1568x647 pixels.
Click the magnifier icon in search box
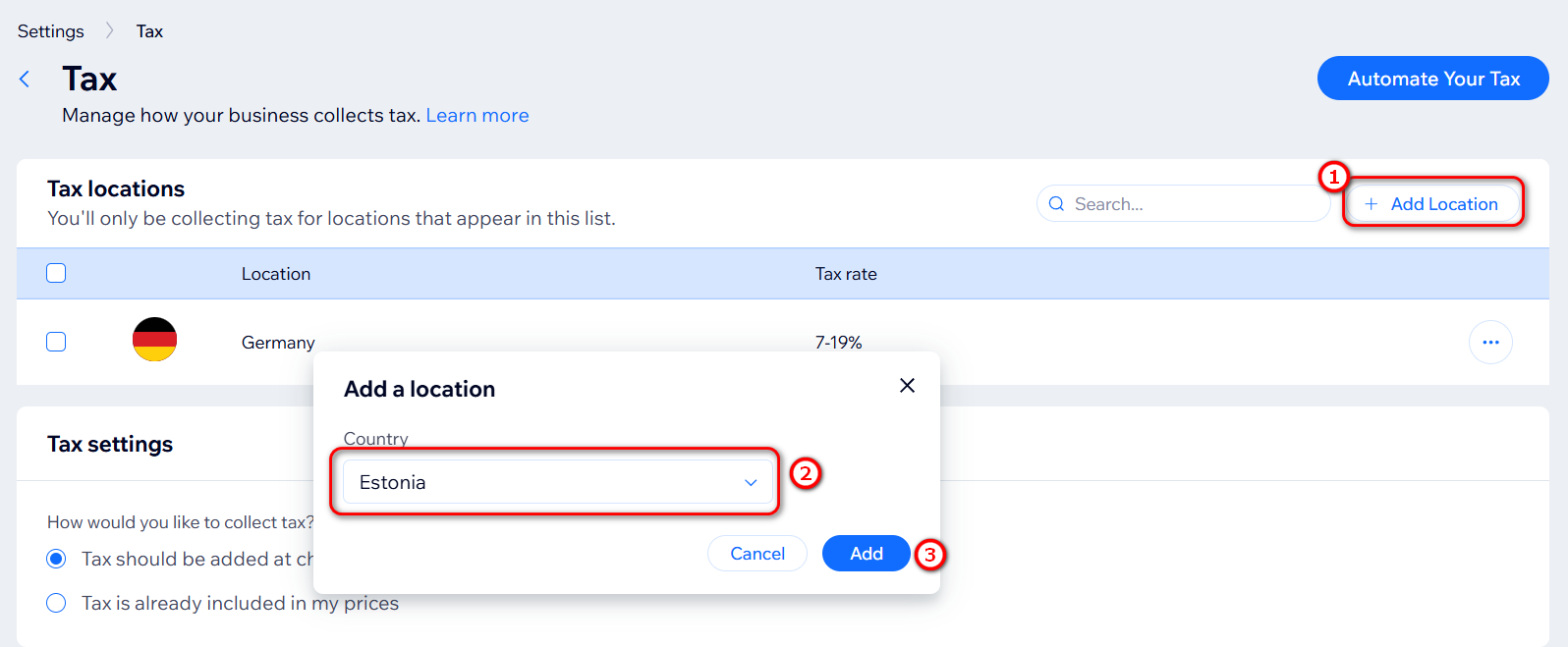click(1057, 204)
